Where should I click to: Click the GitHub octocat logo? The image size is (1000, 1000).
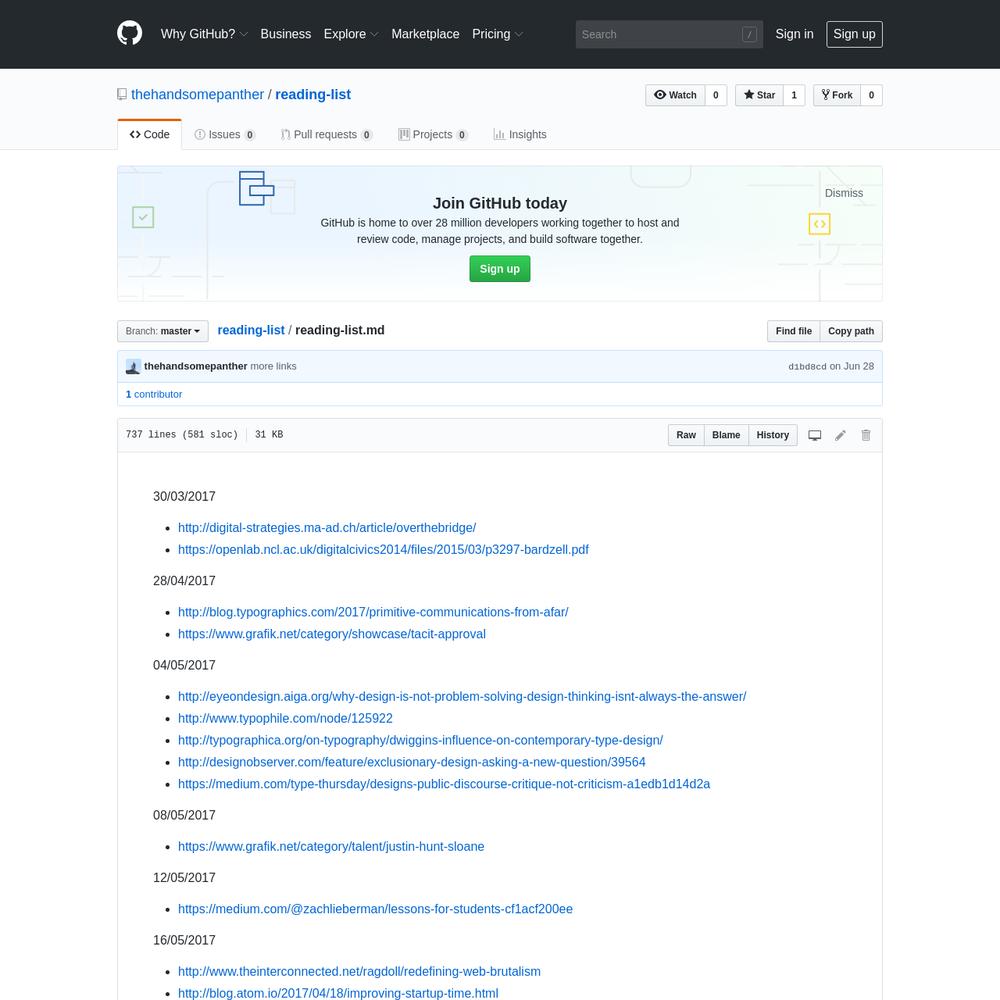(x=129, y=33)
